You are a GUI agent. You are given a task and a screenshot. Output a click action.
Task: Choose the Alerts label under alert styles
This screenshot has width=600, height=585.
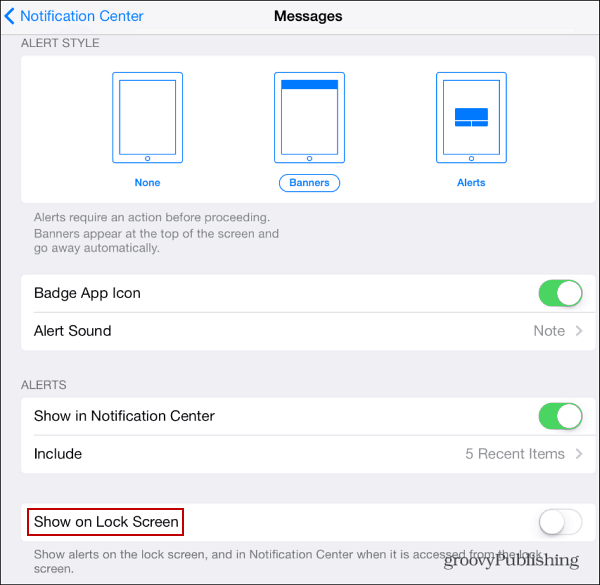click(x=471, y=183)
